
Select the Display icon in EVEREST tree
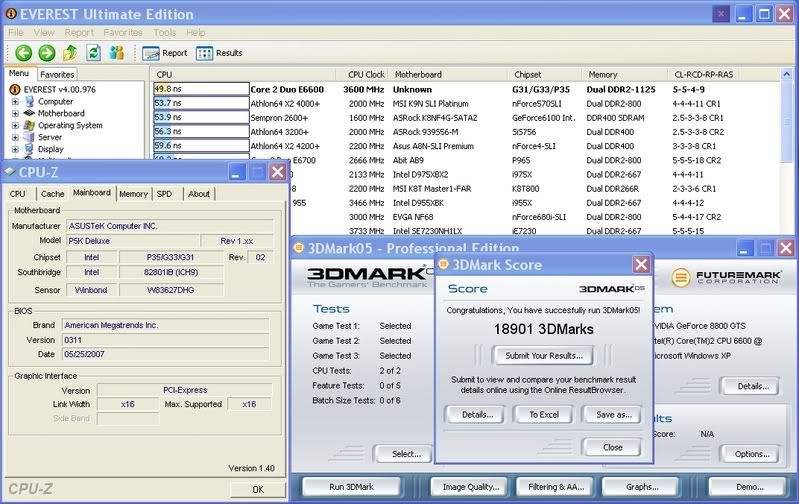point(30,149)
